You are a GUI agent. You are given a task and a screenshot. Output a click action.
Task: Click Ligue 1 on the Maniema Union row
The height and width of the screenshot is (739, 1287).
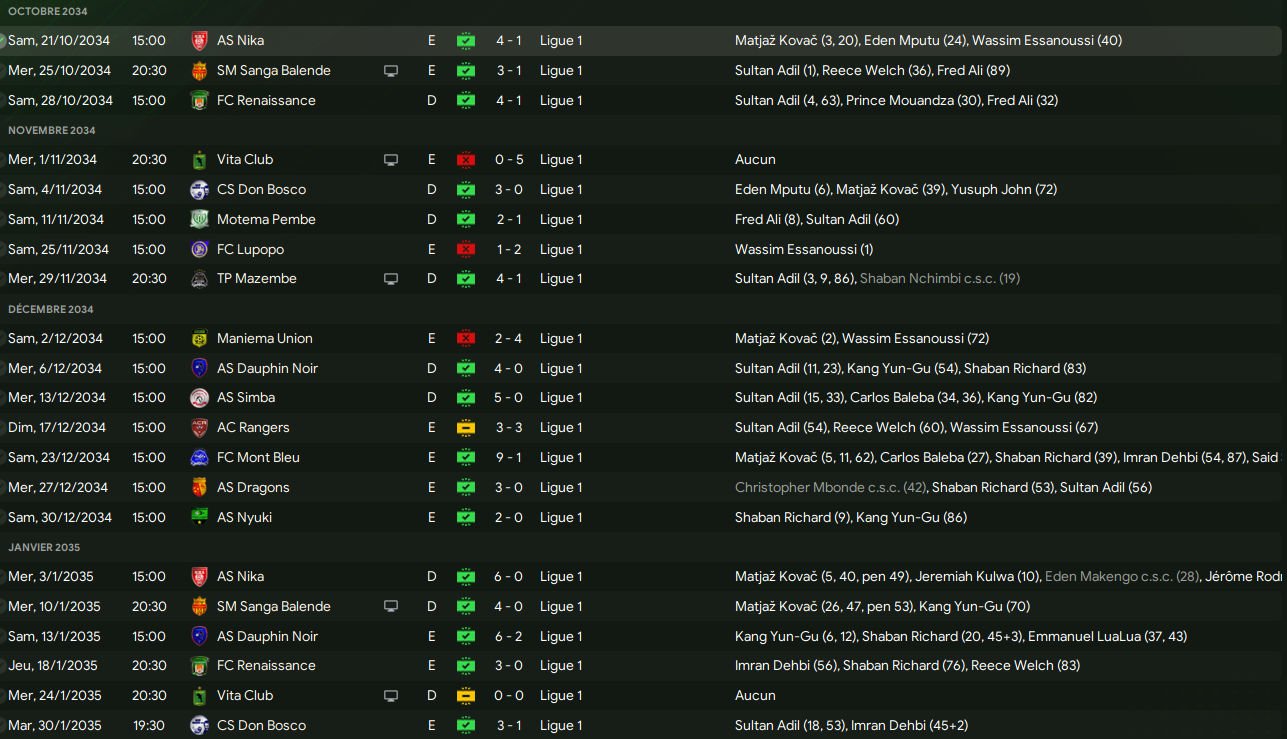click(x=560, y=338)
